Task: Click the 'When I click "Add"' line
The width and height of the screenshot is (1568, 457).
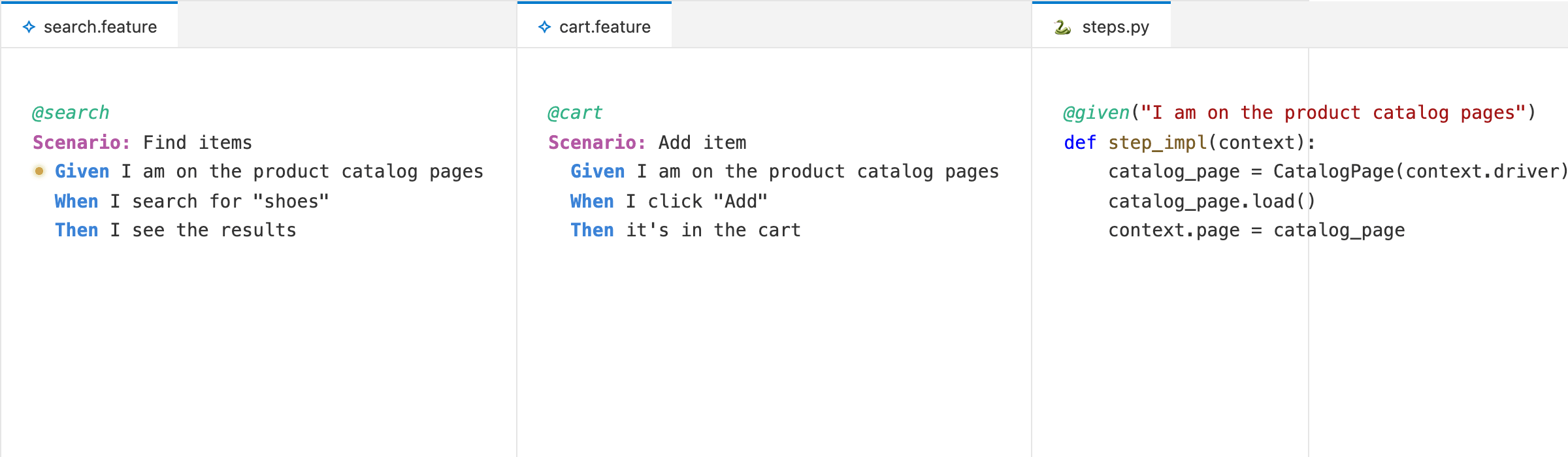Action: [669, 201]
